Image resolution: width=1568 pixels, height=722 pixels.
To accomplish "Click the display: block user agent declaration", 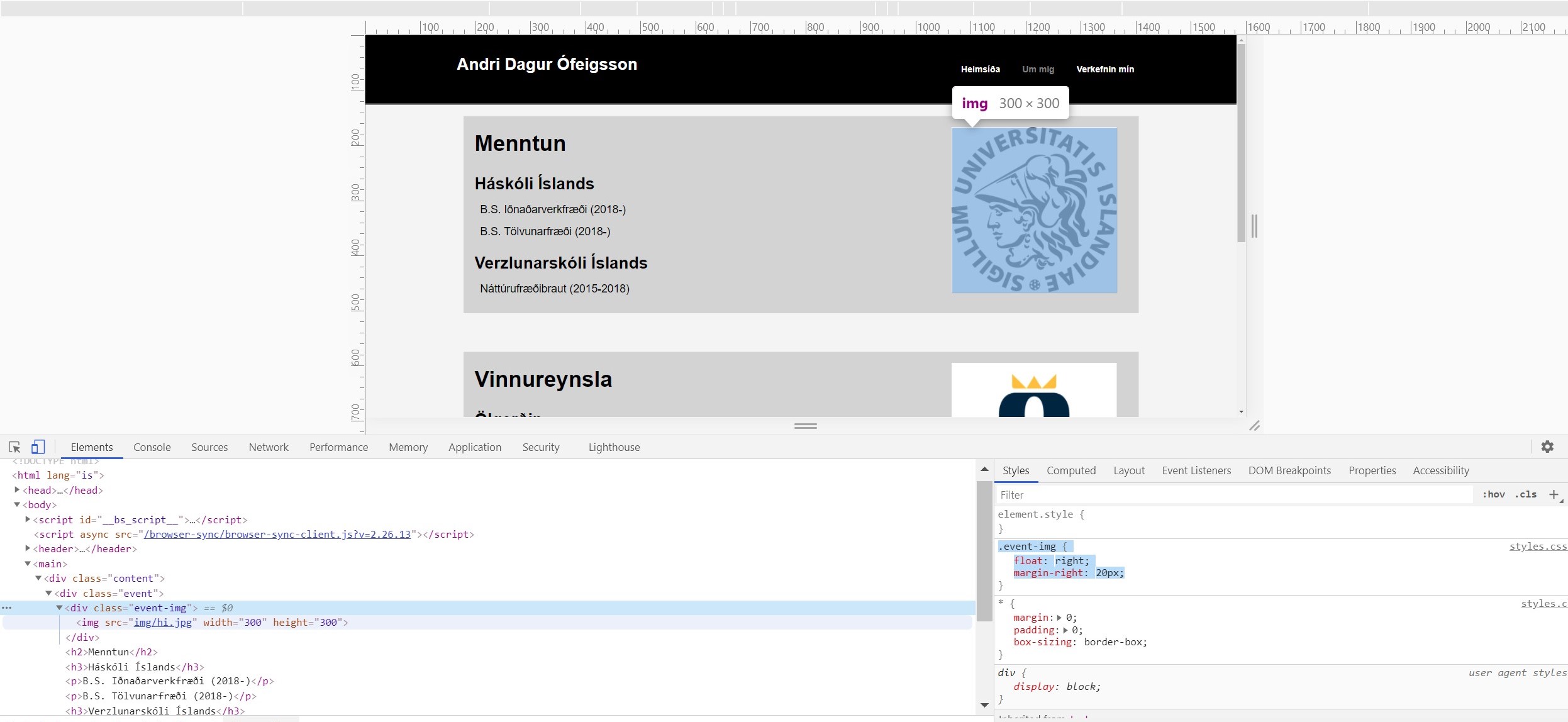I will tap(1057, 687).
